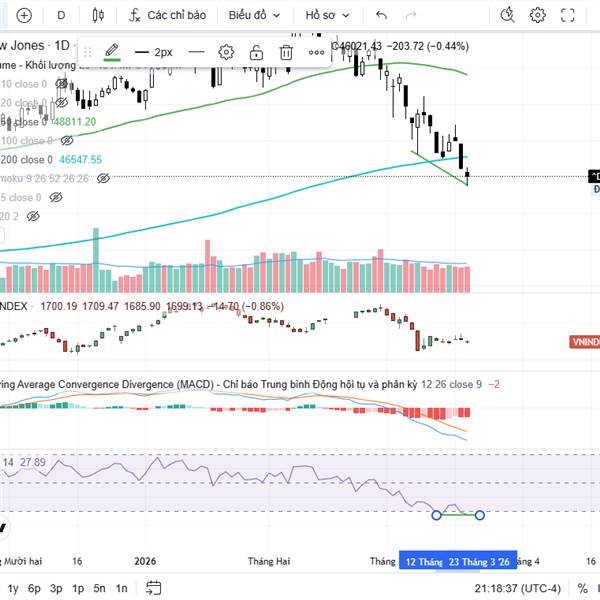
Task: Open the candlestick chart type menu
Action: pyautogui.click(x=98, y=15)
